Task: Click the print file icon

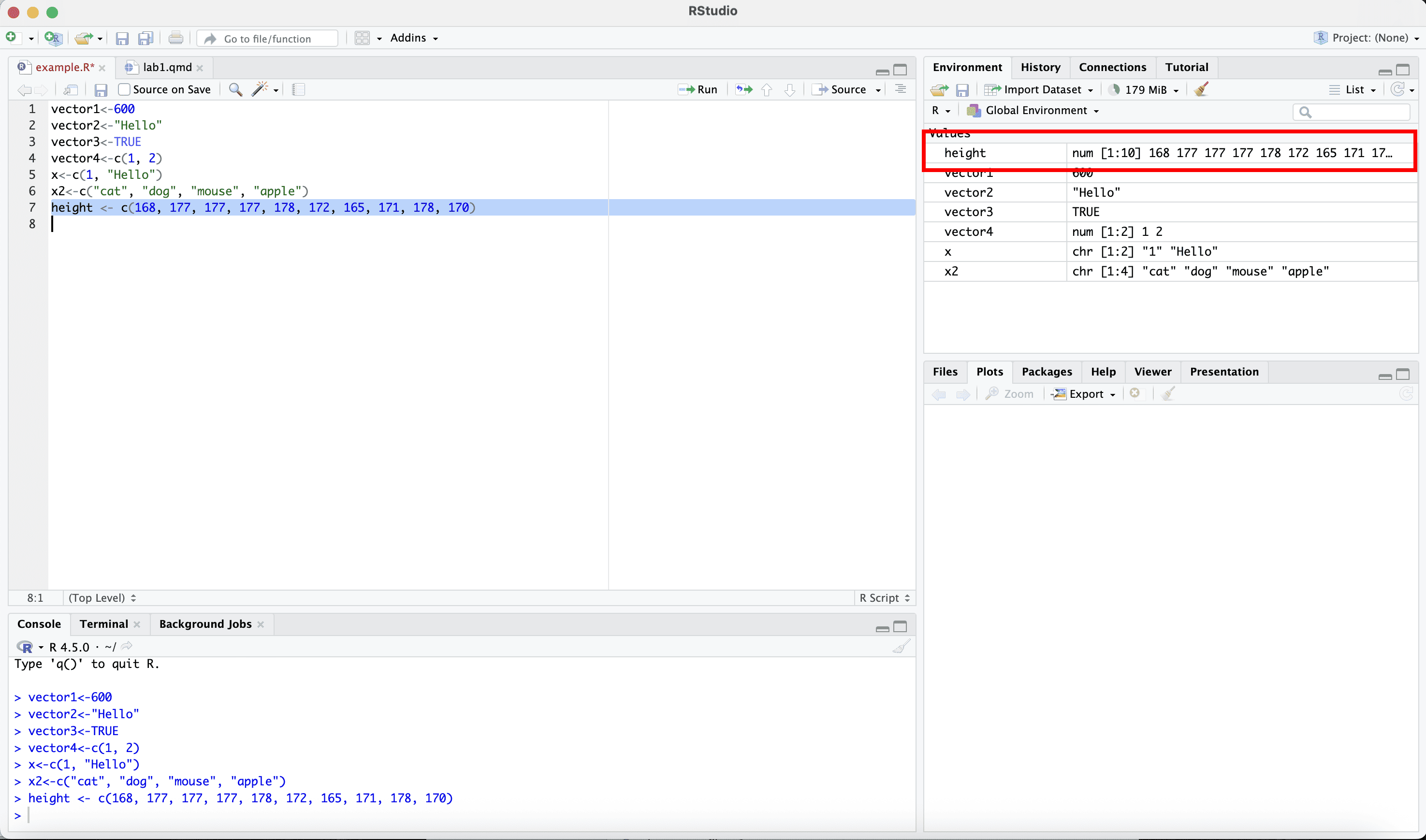Action: (176, 39)
